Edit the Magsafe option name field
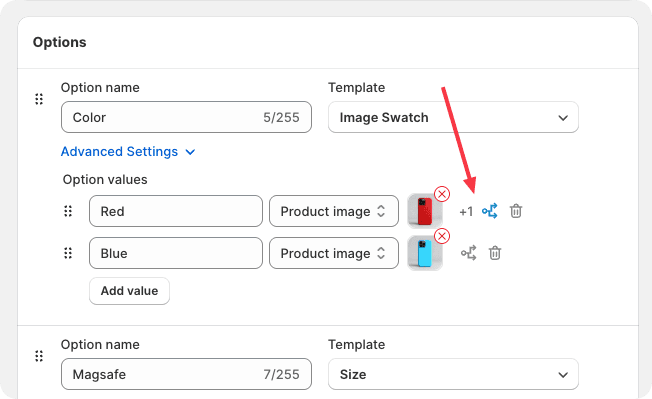652x399 pixels. [x=186, y=374]
